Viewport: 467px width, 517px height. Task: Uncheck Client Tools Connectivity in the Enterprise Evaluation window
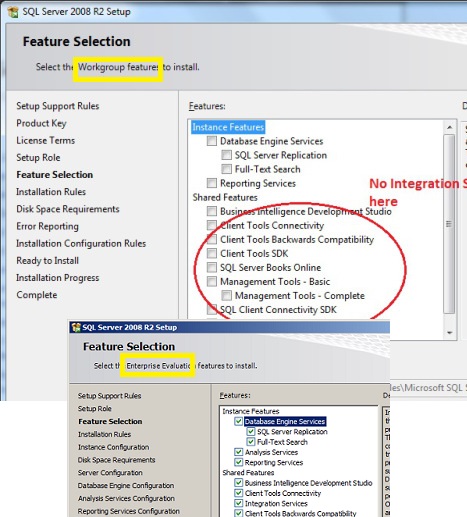(238, 493)
